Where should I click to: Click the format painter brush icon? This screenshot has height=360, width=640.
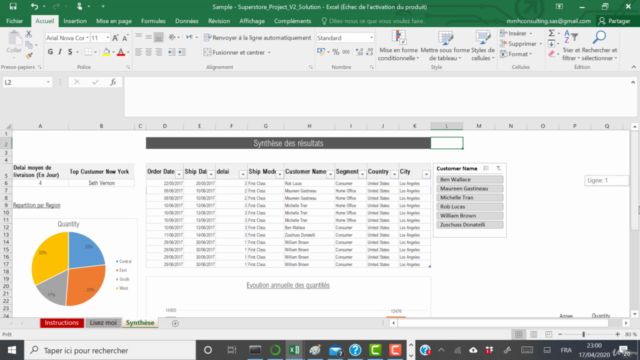point(29,55)
